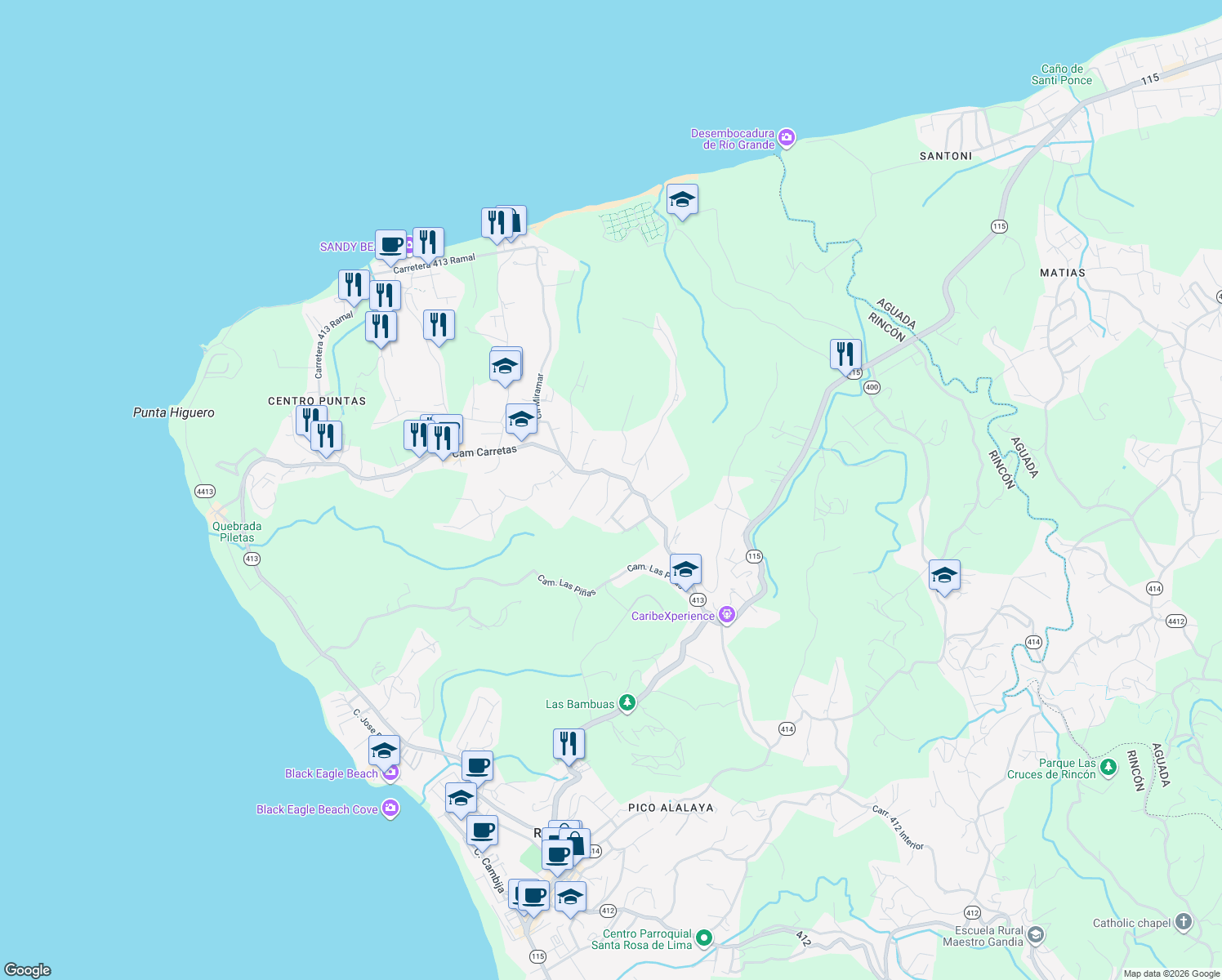Screen dimensions: 1222x980
Task: Select the coffee cup marker near Sandy Beach
Action: tap(390, 245)
